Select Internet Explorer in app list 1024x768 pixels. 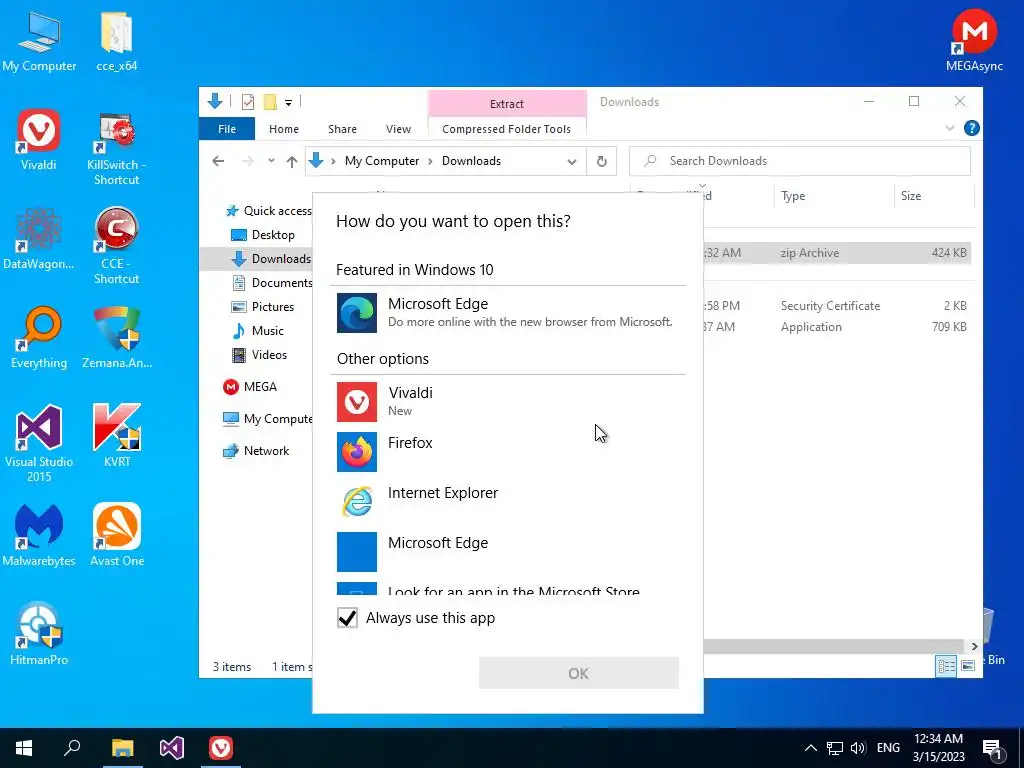pos(507,502)
